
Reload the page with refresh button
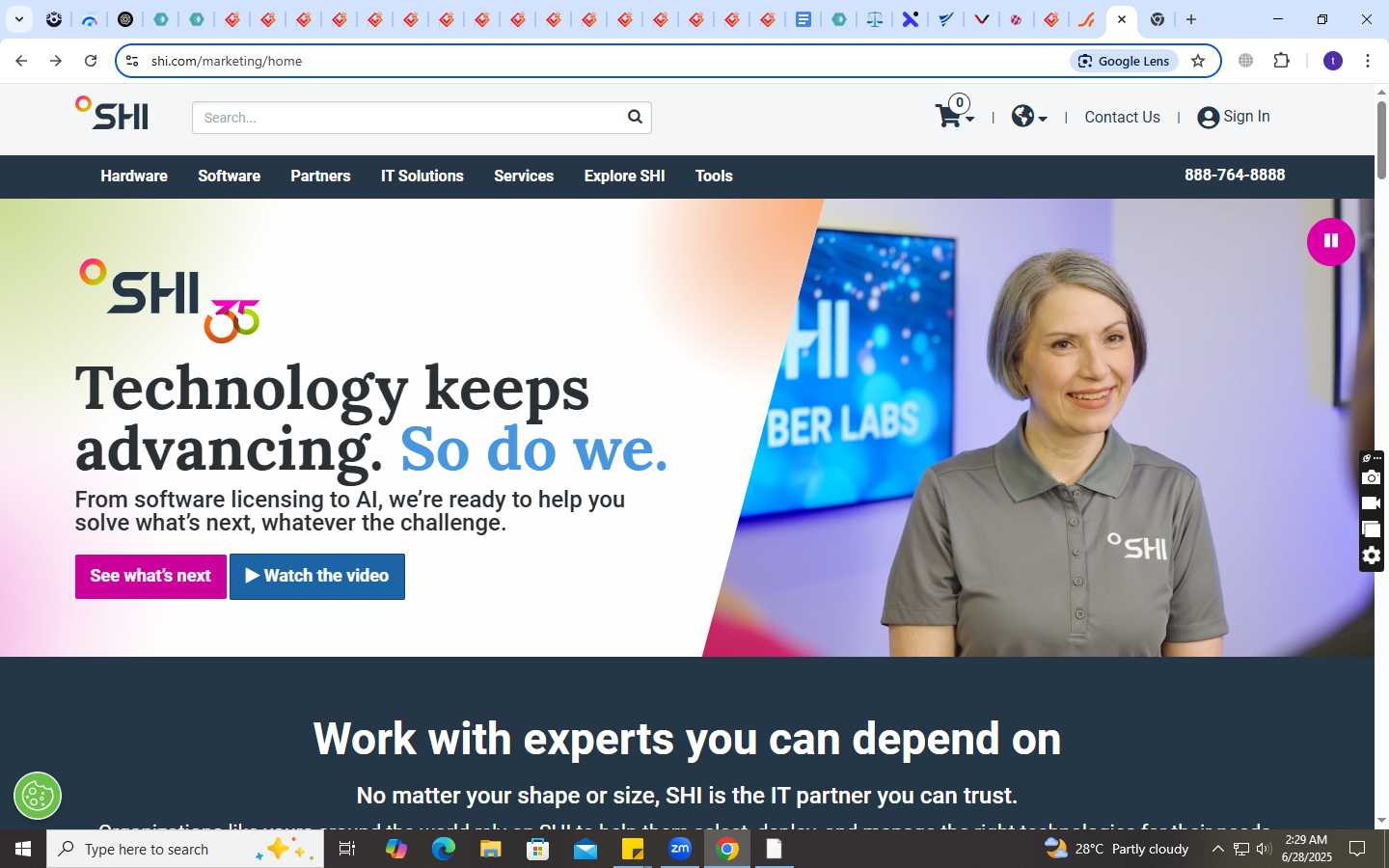coord(91,61)
